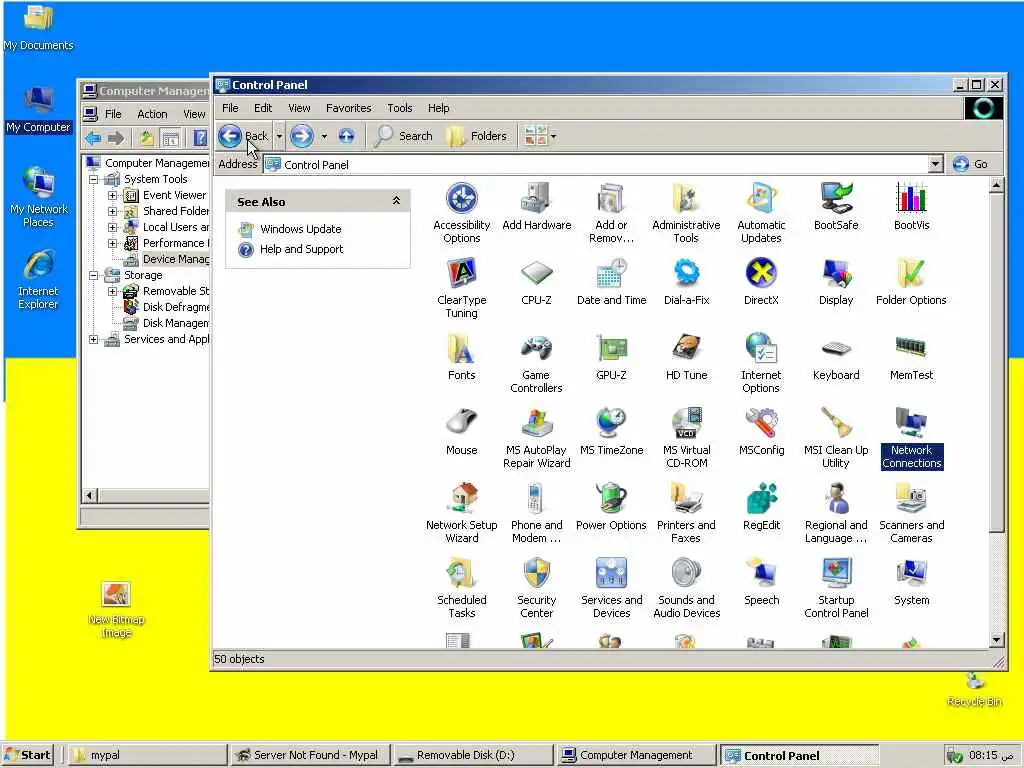This screenshot has height=768, width=1024.
Task: Click inside the Address bar field
Action: click(596, 165)
